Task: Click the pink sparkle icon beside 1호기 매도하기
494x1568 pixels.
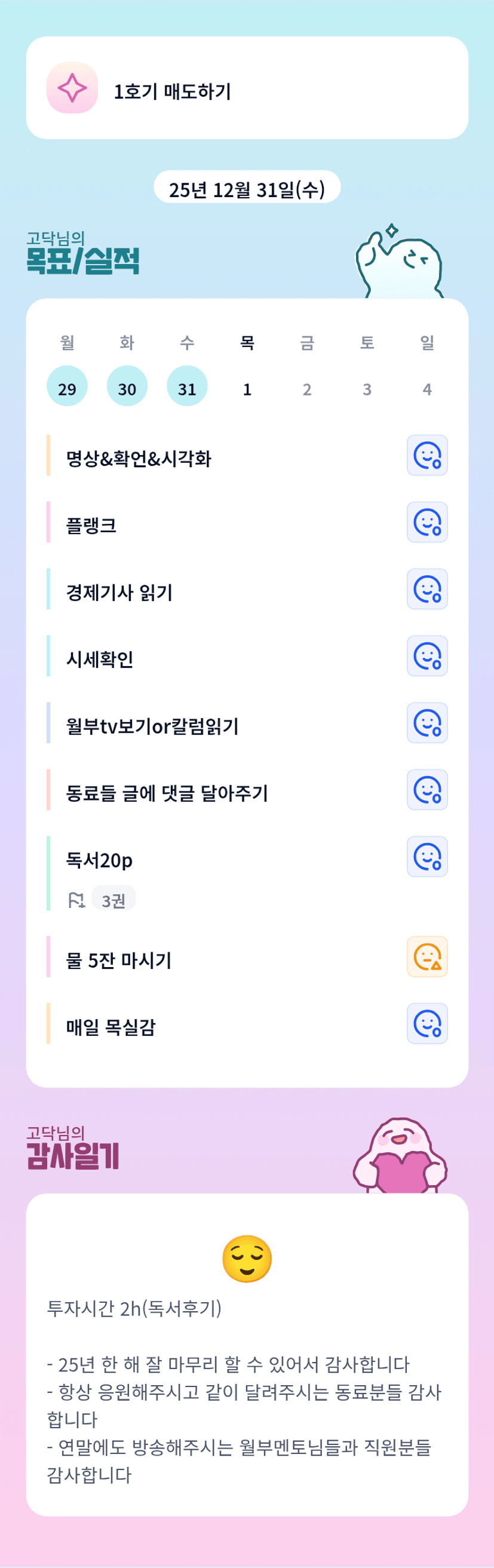Action: pos(72,88)
